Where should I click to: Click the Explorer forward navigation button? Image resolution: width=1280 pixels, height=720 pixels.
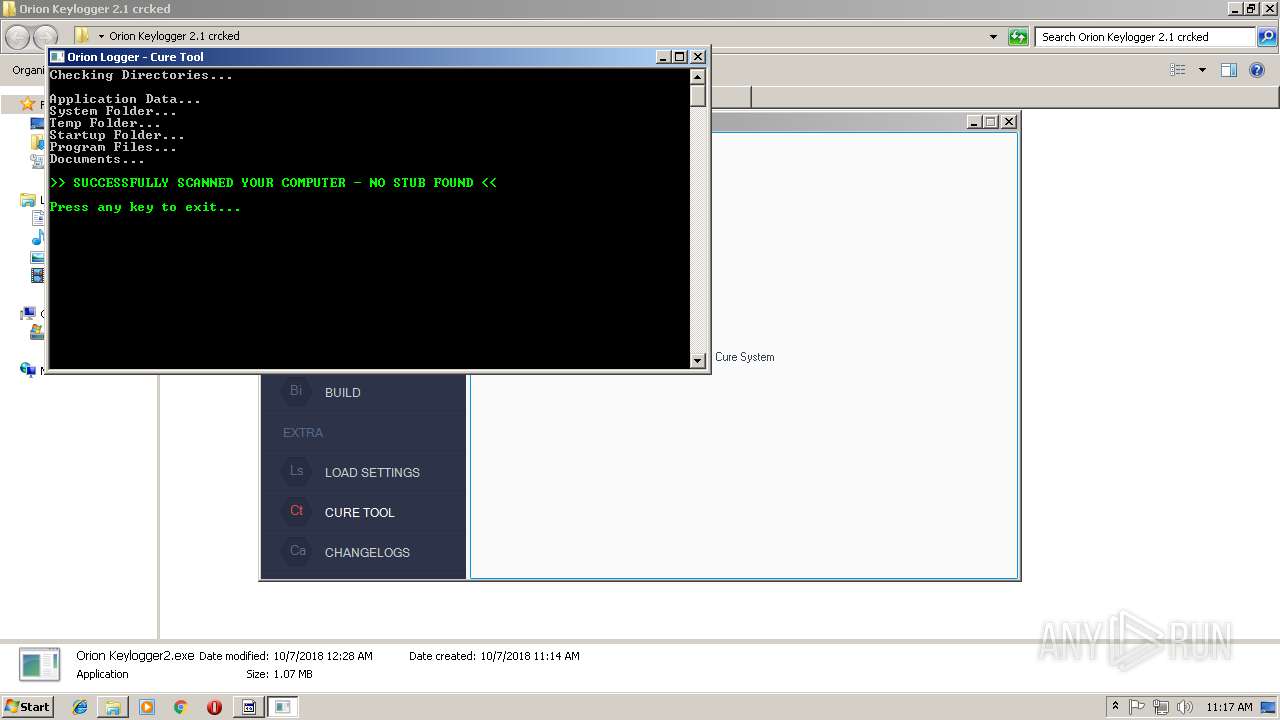tap(45, 37)
